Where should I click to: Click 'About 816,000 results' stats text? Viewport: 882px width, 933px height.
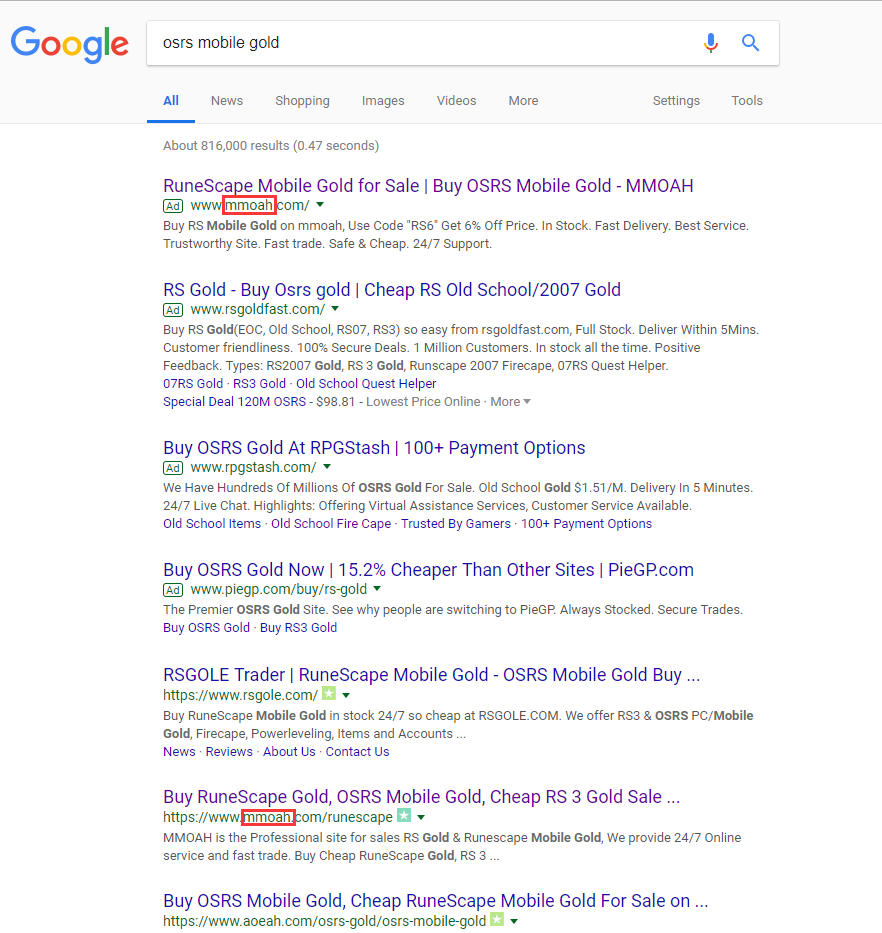tap(271, 146)
